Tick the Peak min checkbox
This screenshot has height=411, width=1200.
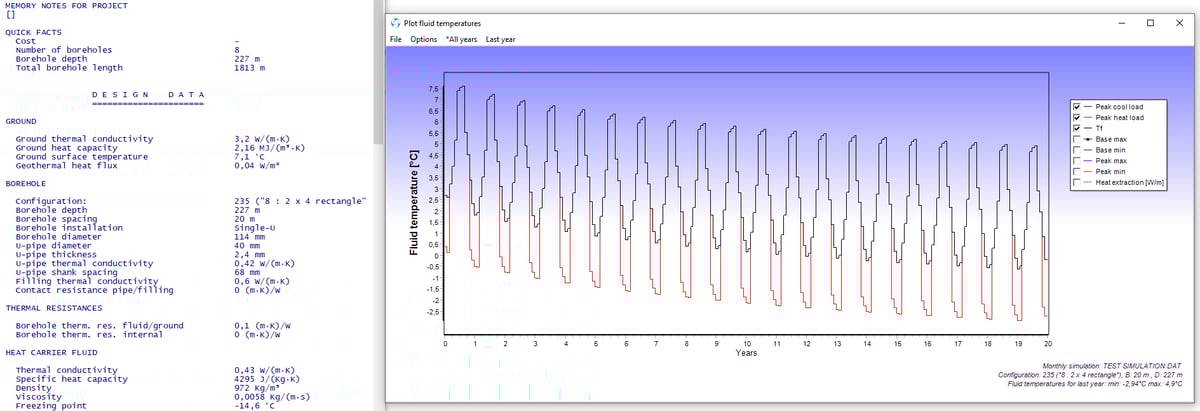click(1075, 172)
